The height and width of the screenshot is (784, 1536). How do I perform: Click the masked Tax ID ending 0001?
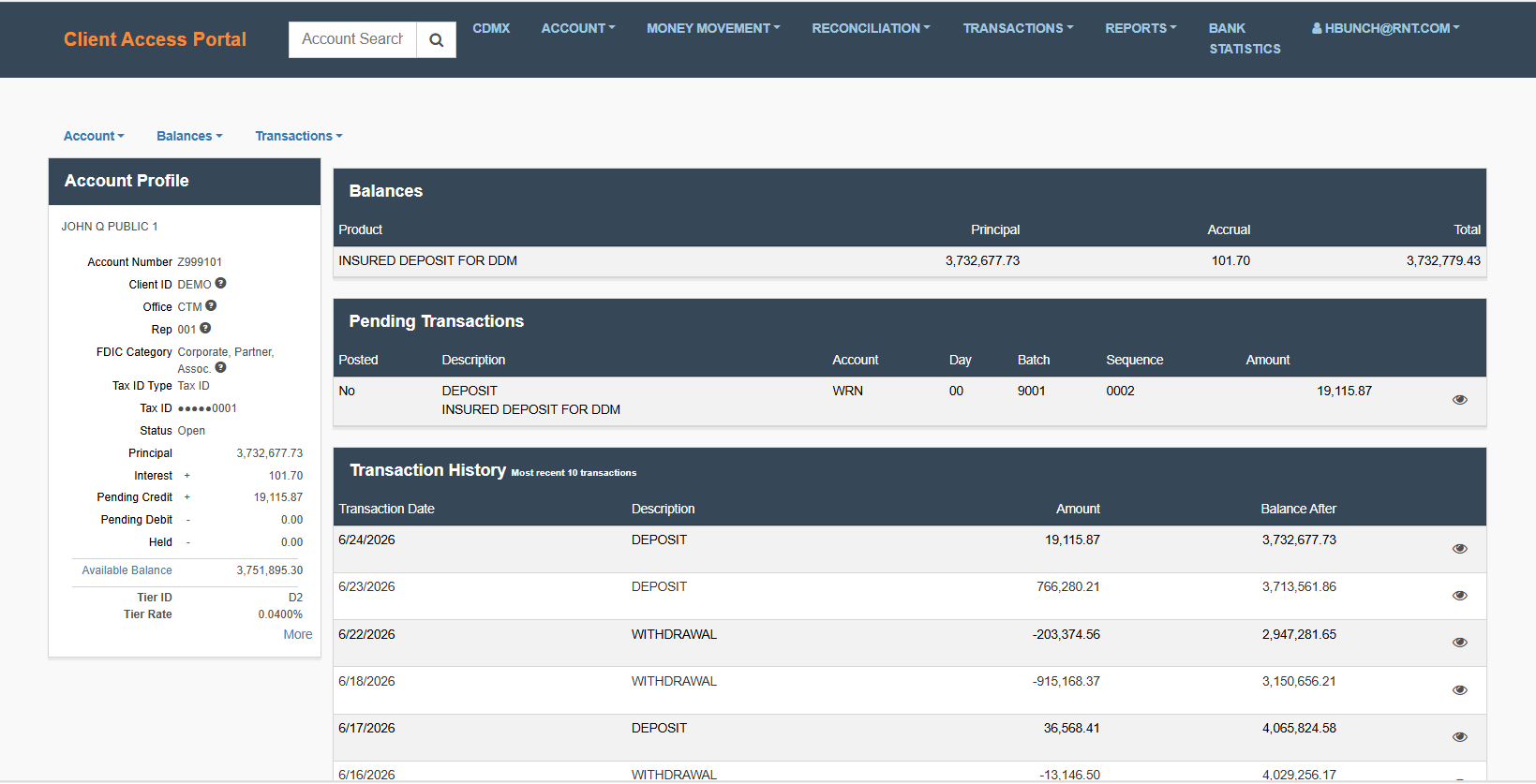click(x=207, y=408)
